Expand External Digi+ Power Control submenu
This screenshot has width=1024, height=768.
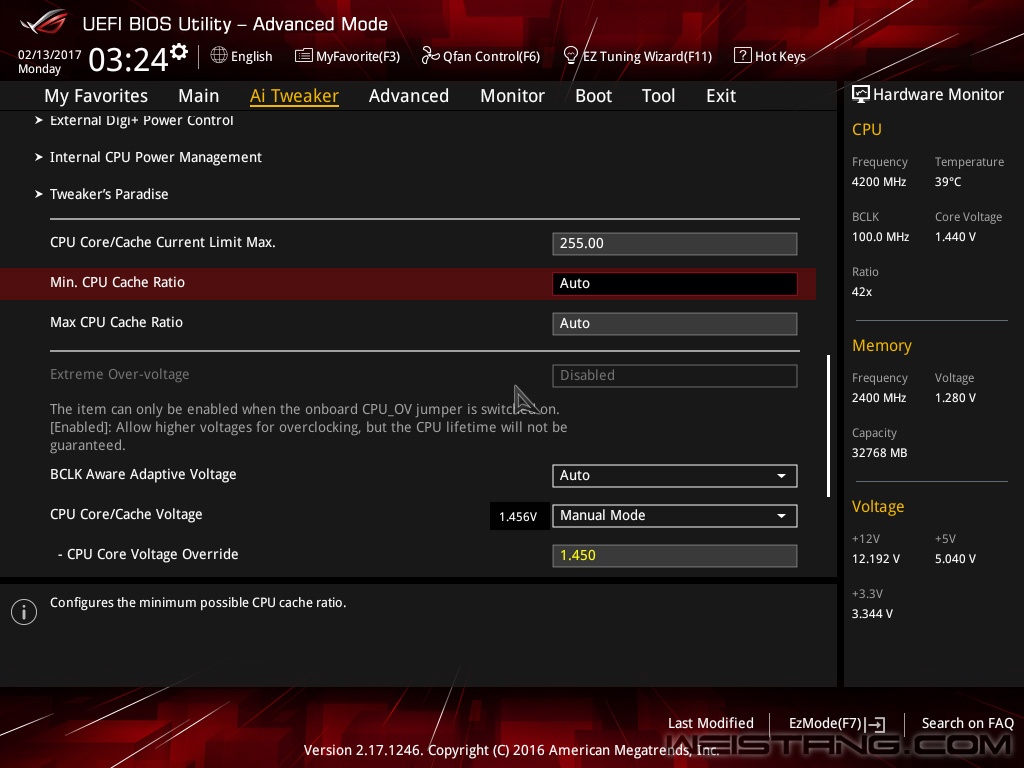pos(142,120)
